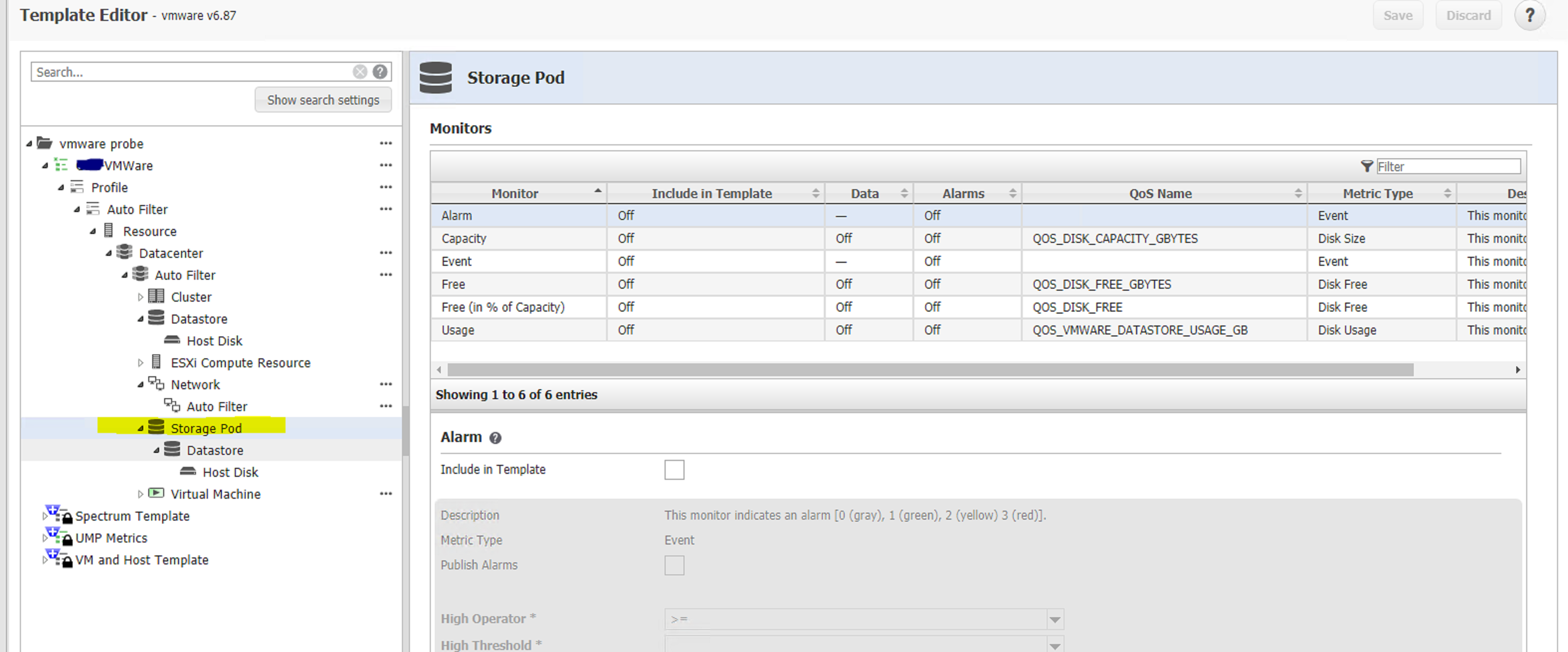This screenshot has width=1568, height=652.
Task: Click the search help question icon
Action: click(x=381, y=72)
